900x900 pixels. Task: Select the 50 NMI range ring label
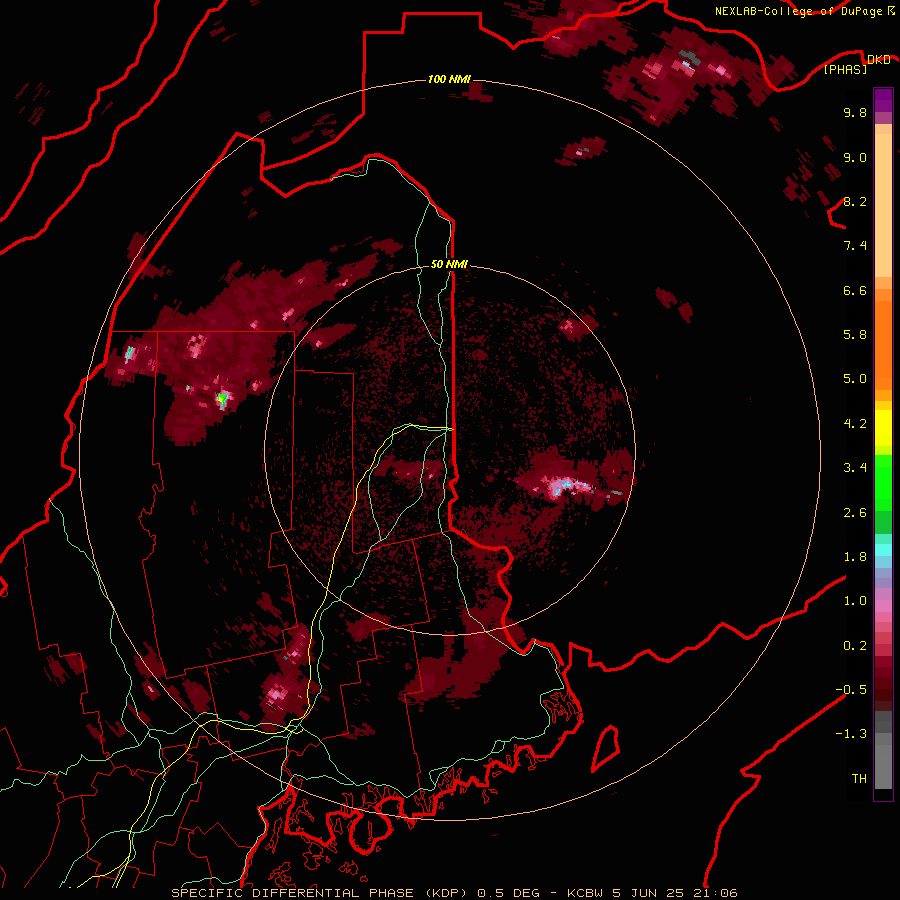click(x=449, y=265)
